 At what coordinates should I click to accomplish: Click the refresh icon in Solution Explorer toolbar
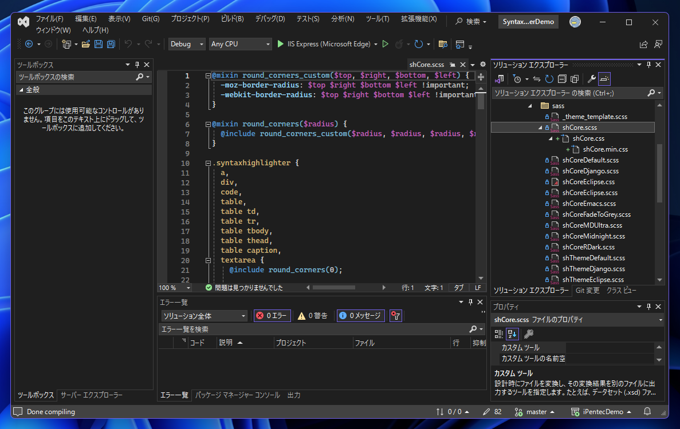[549, 78]
